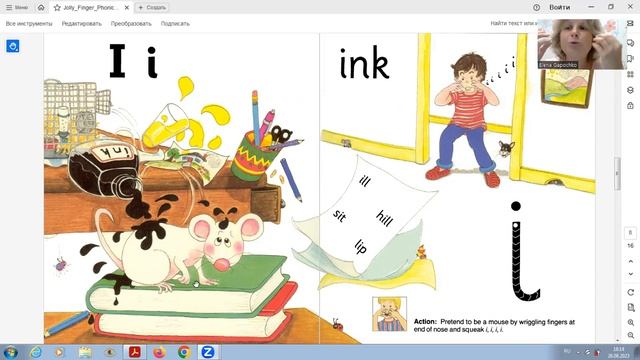Open the help icon near Войти
The width and height of the screenshot is (640, 360).
click(536, 7)
